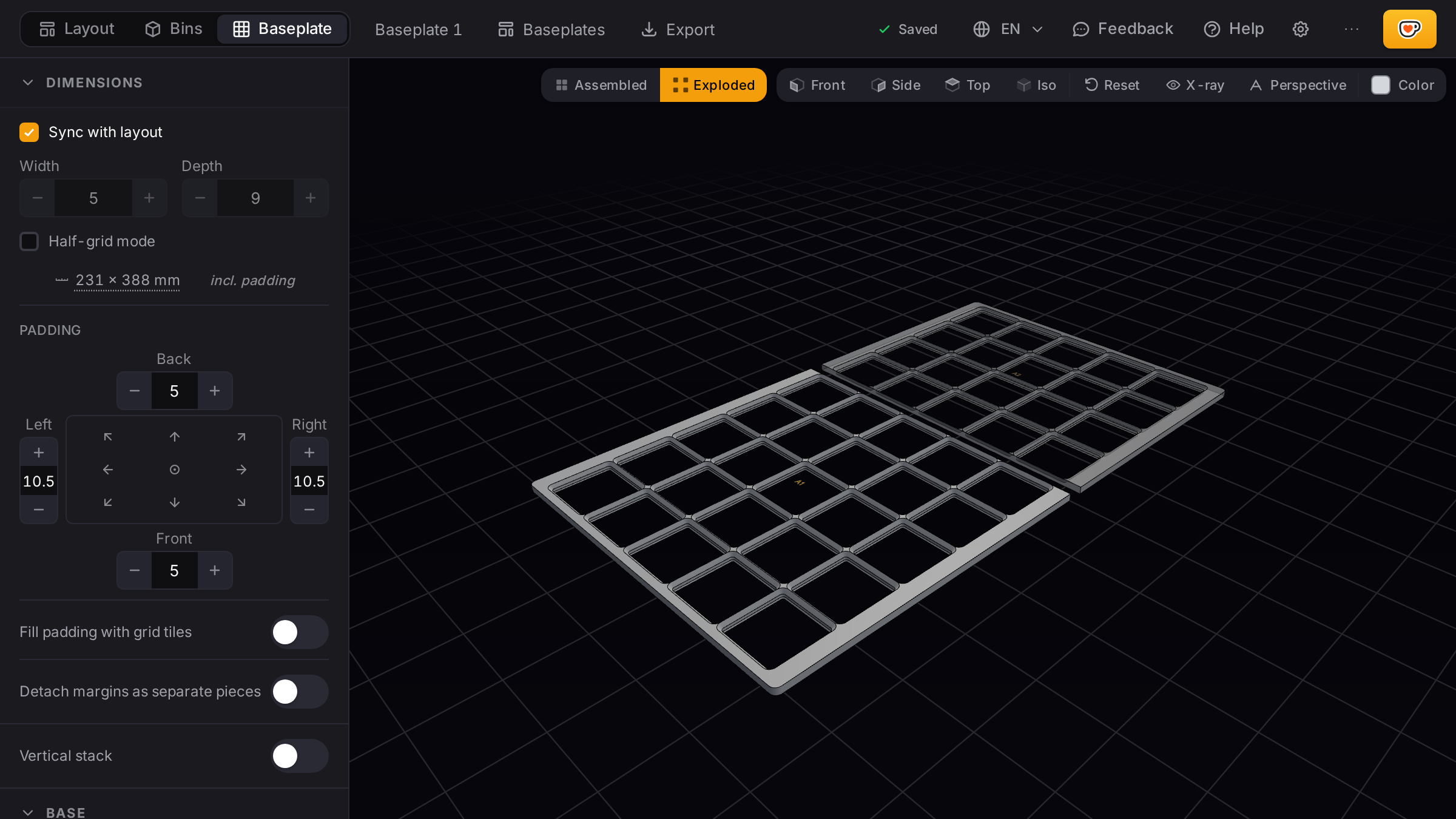
Task: Select center padding anchor circle
Action: click(175, 470)
